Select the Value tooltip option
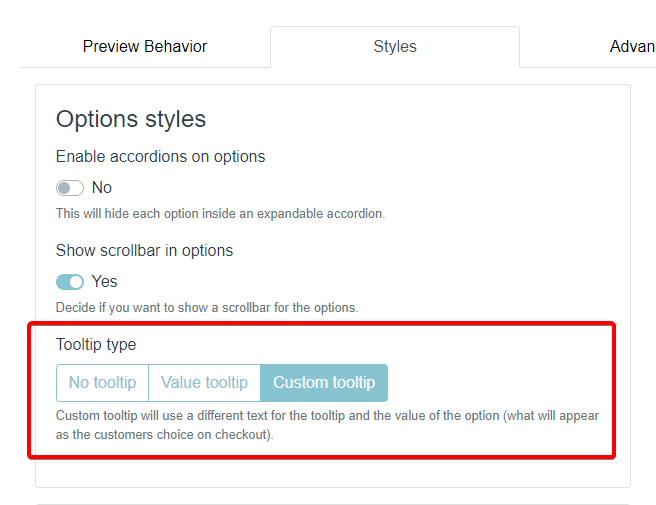Viewport: 656px width, 505px height. 204,383
